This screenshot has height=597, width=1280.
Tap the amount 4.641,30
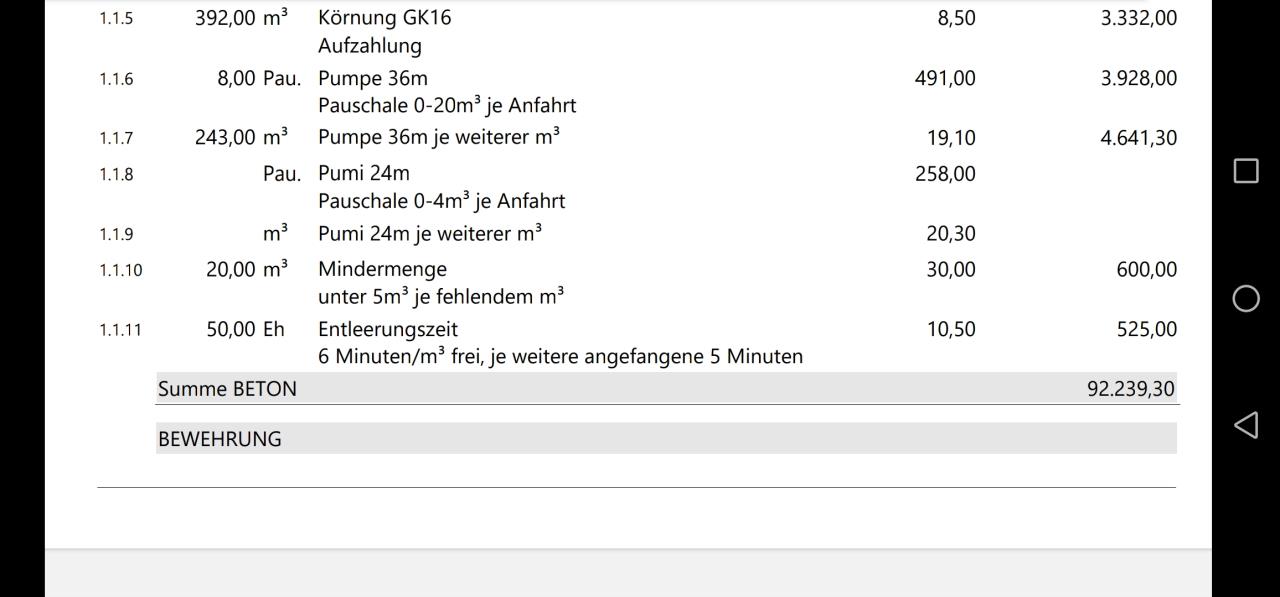coord(1140,137)
